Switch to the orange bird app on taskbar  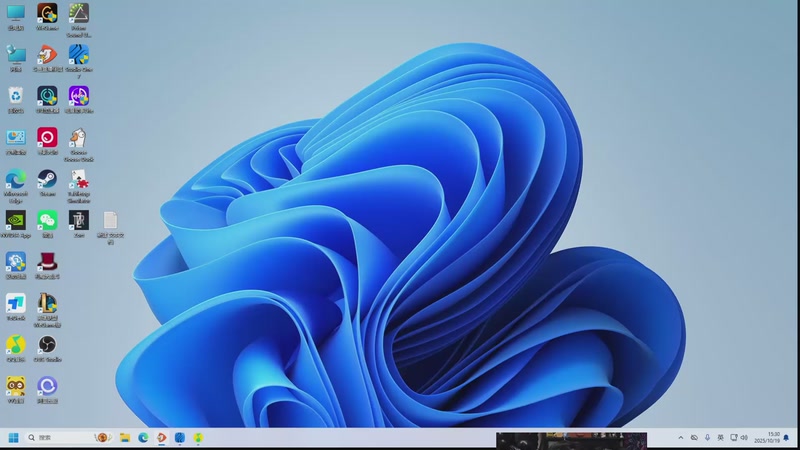162,437
